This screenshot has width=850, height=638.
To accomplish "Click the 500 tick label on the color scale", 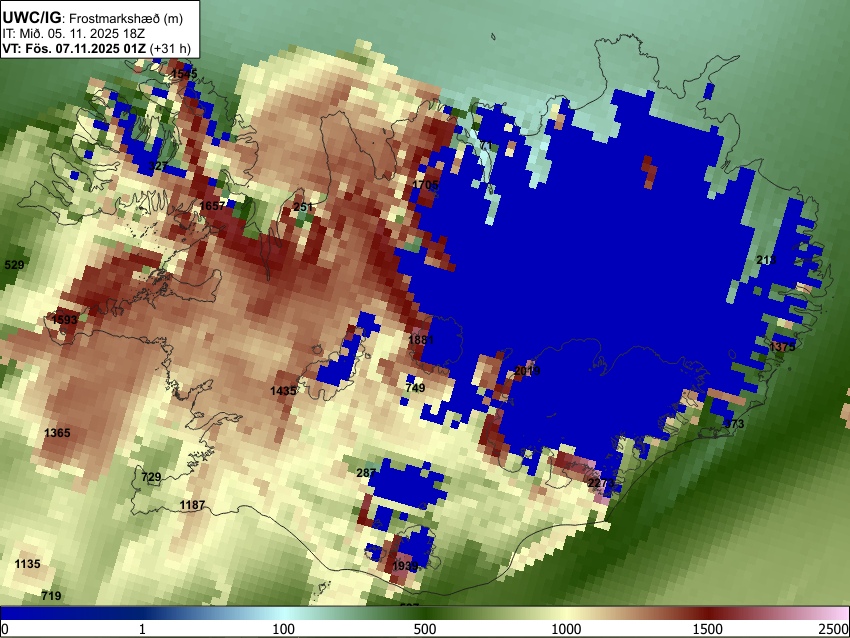I will click(424, 629).
